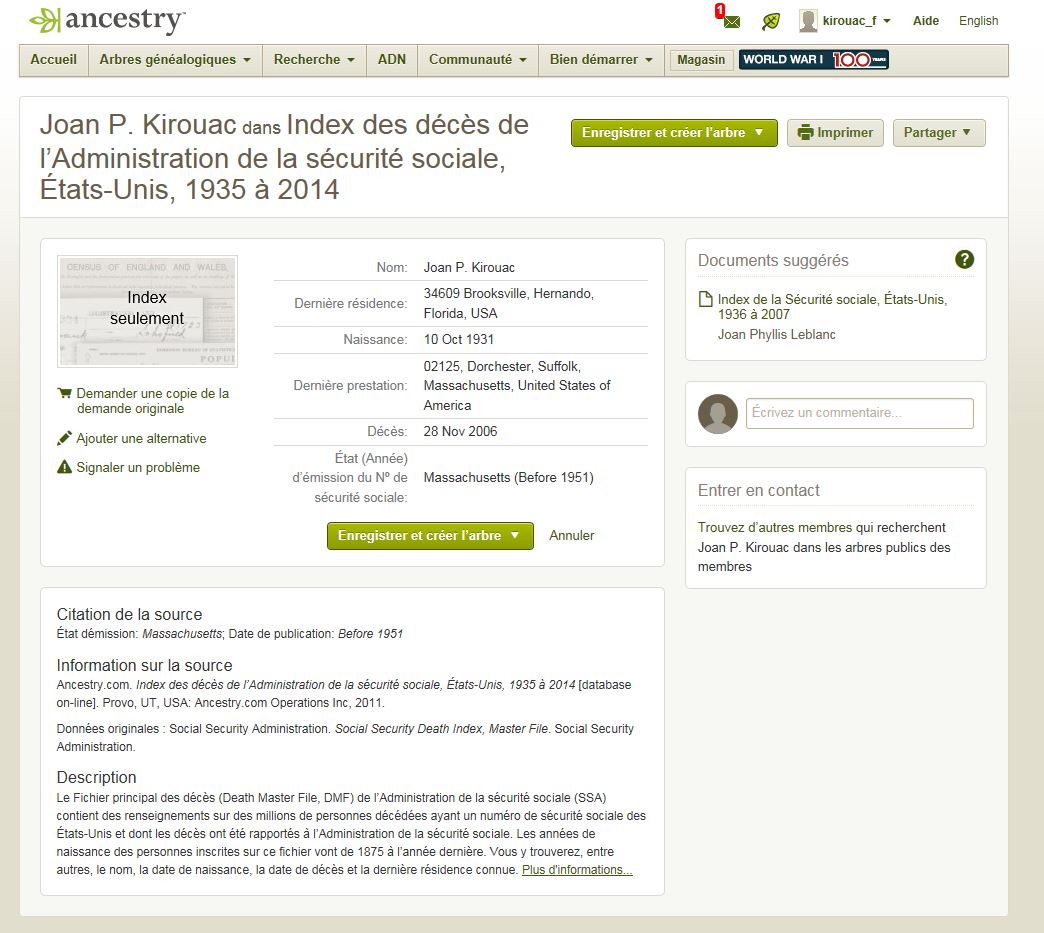Click the birth date 10 Oct 1931
The width and height of the screenshot is (1044, 933).
click(x=459, y=340)
